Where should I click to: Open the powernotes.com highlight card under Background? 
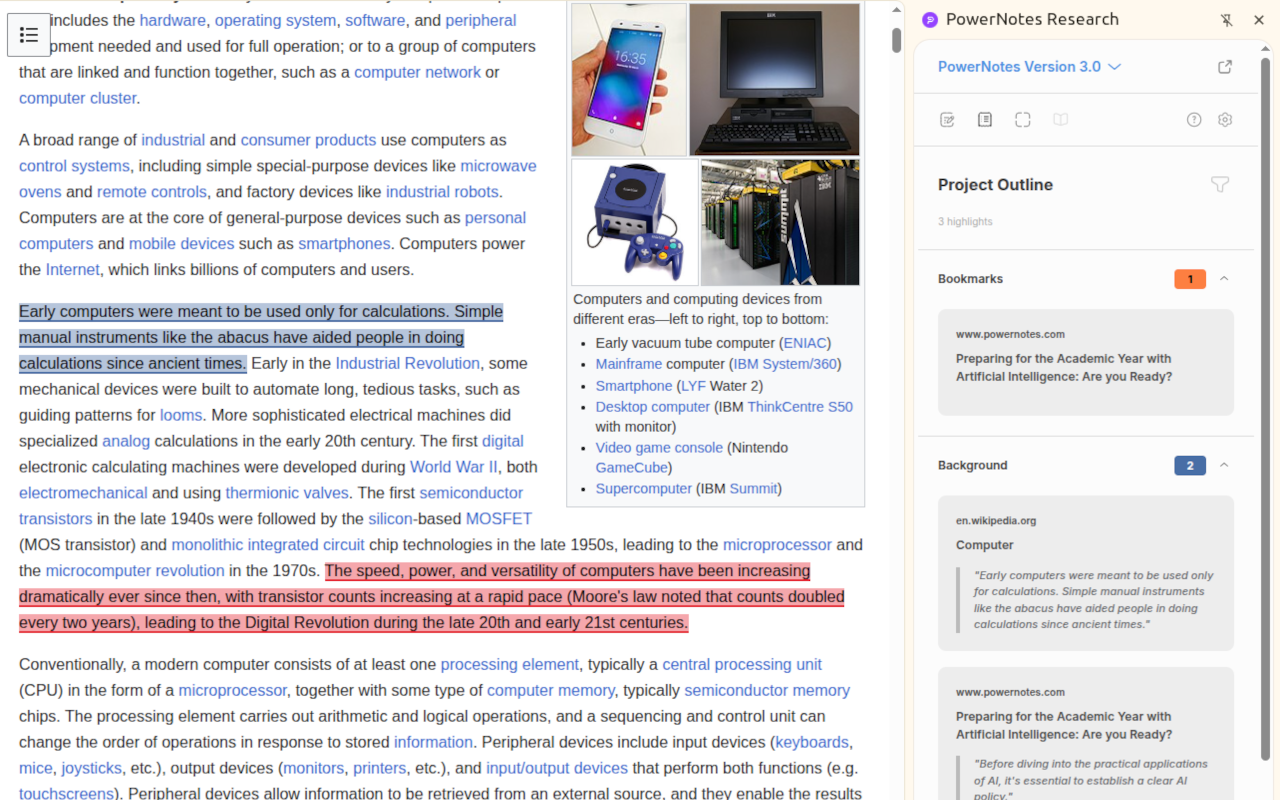coord(1086,733)
